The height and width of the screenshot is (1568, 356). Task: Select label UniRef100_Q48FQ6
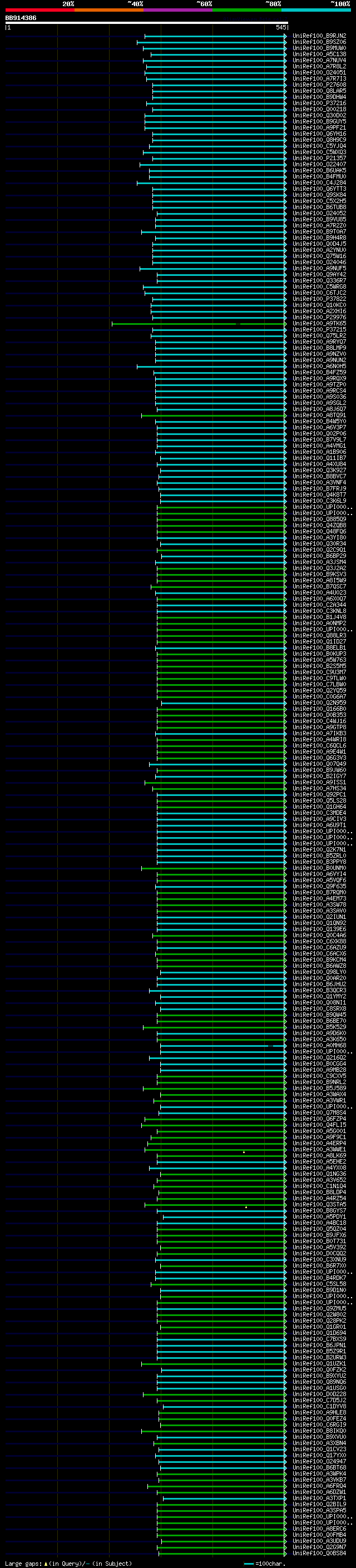click(x=319, y=531)
